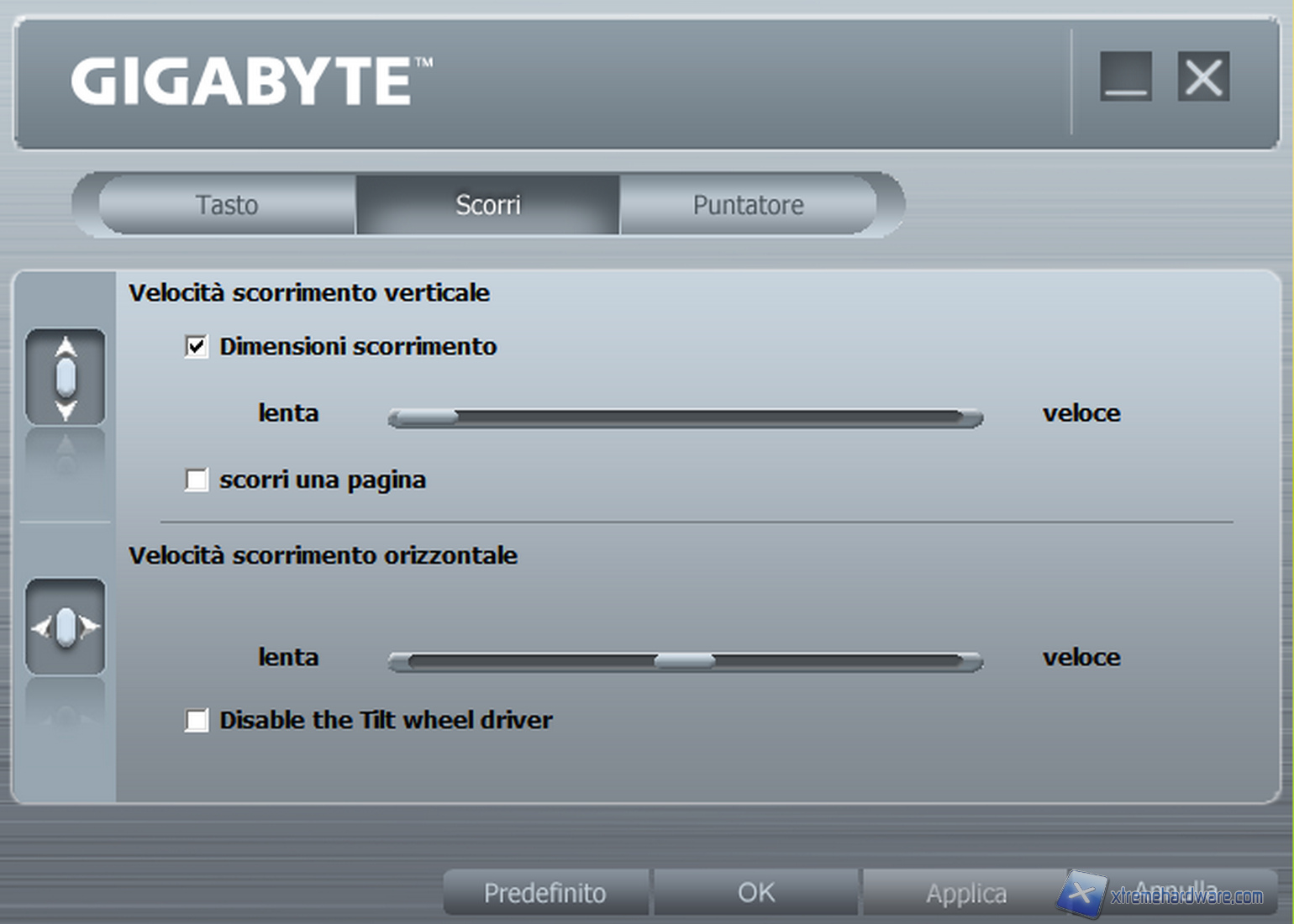
Task: Click the vertical scroll speed slider handle
Action: [427, 417]
